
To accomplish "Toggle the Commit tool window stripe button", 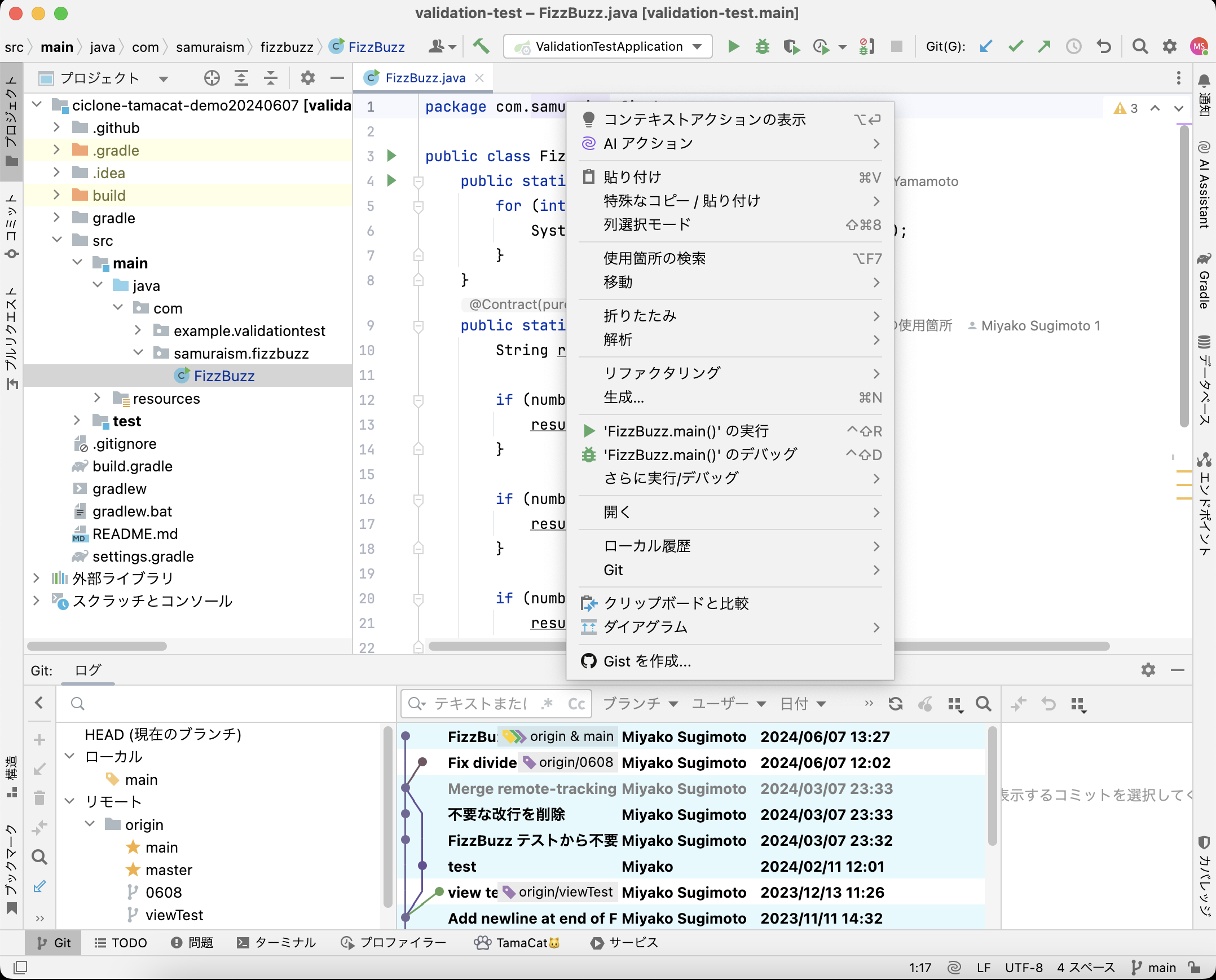I will pos(11,227).
